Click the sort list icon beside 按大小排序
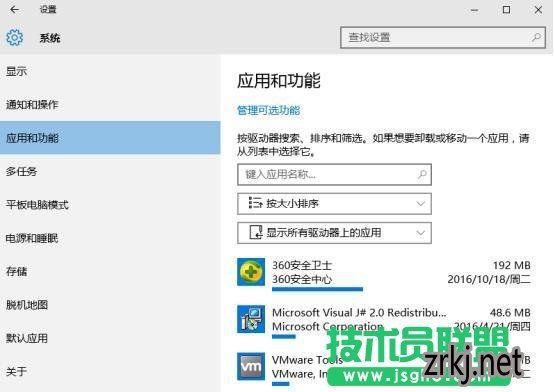This screenshot has width=554, height=392. point(255,203)
